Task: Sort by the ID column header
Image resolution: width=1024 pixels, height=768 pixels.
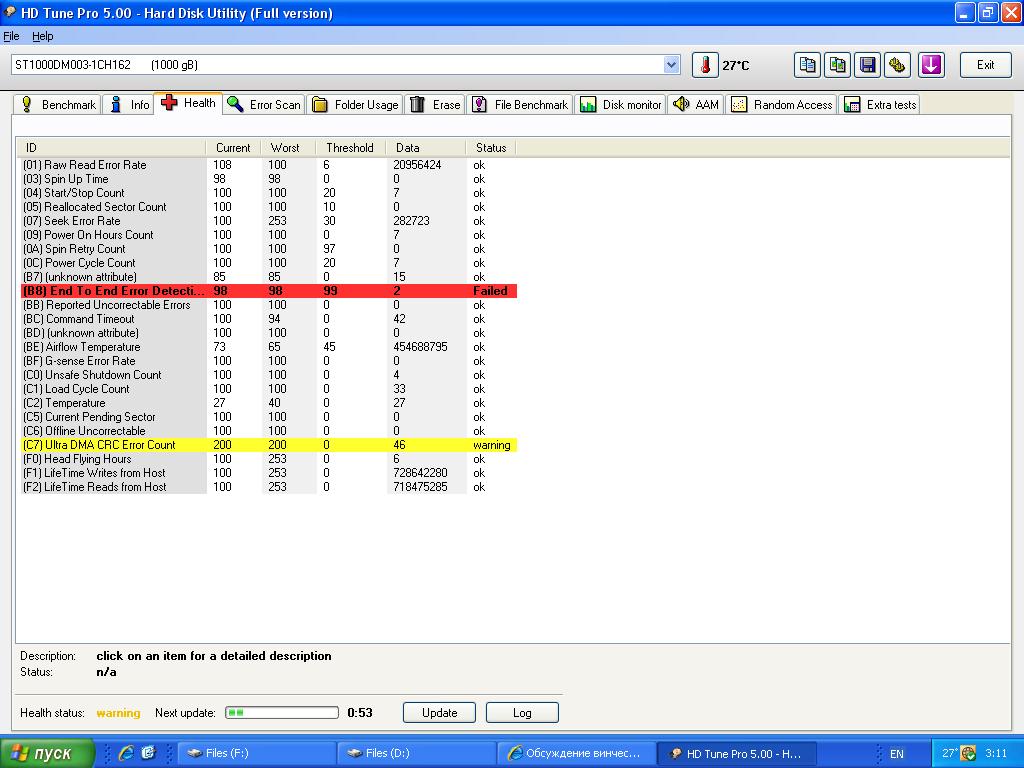Action: coord(111,148)
